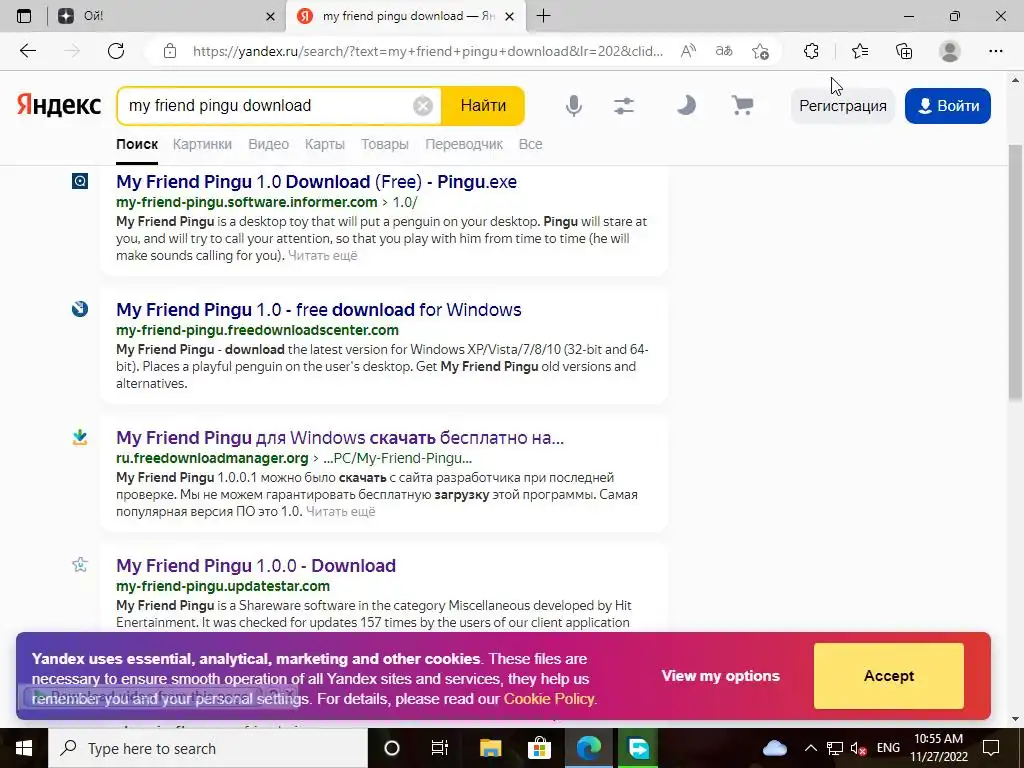Start voice search with microphone
1024x768 pixels.
click(573, 106)
